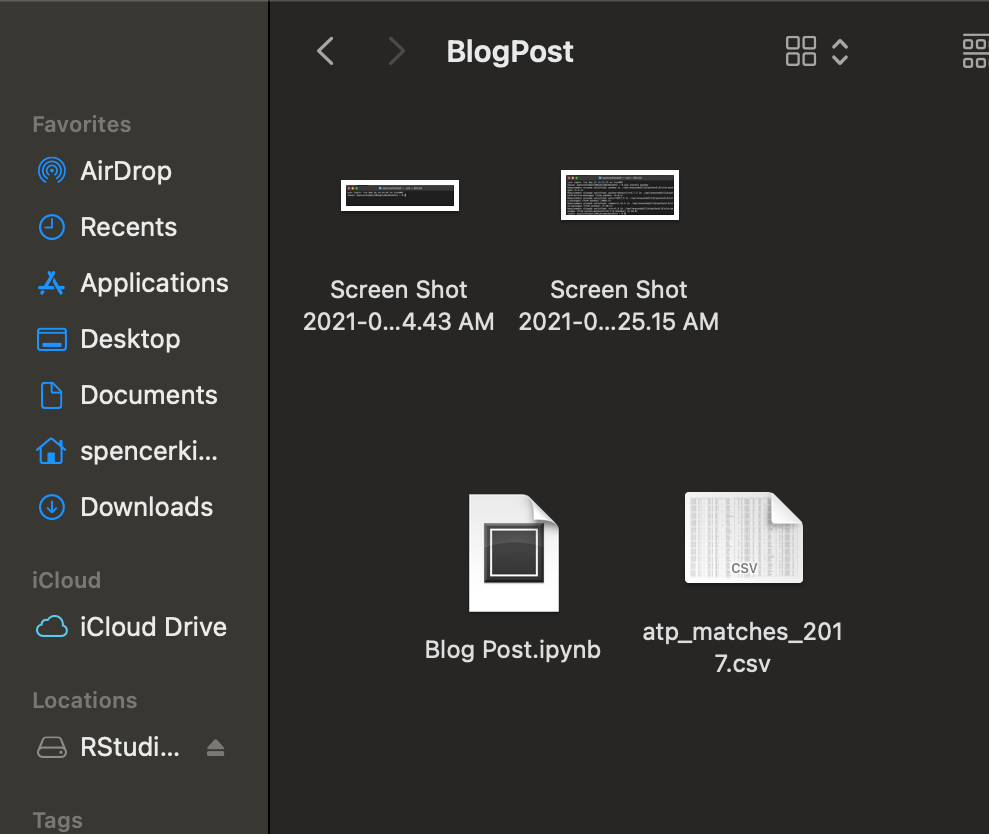Click the 'atp_matches_2017.csv' filename

click(x=742, y=647)
